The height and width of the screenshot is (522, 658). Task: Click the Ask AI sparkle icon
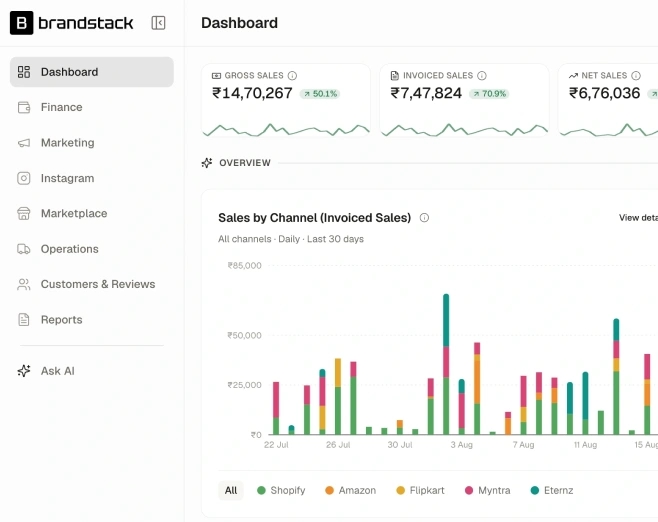tap(24, 371)
